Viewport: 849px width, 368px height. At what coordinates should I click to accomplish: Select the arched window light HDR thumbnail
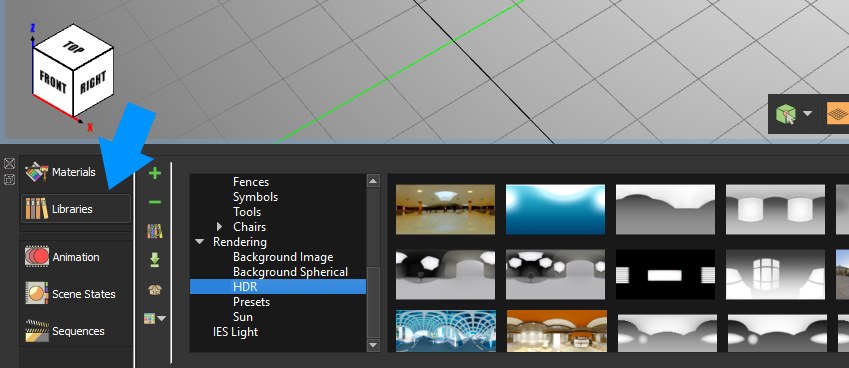pos(775,274)
